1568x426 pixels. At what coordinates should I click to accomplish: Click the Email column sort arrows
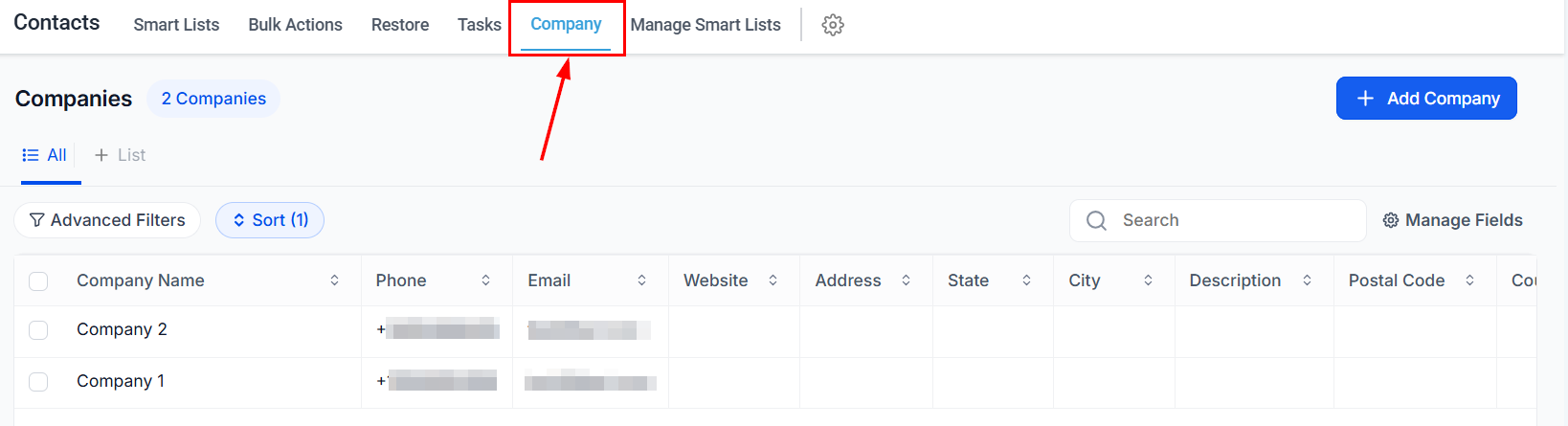642,280
